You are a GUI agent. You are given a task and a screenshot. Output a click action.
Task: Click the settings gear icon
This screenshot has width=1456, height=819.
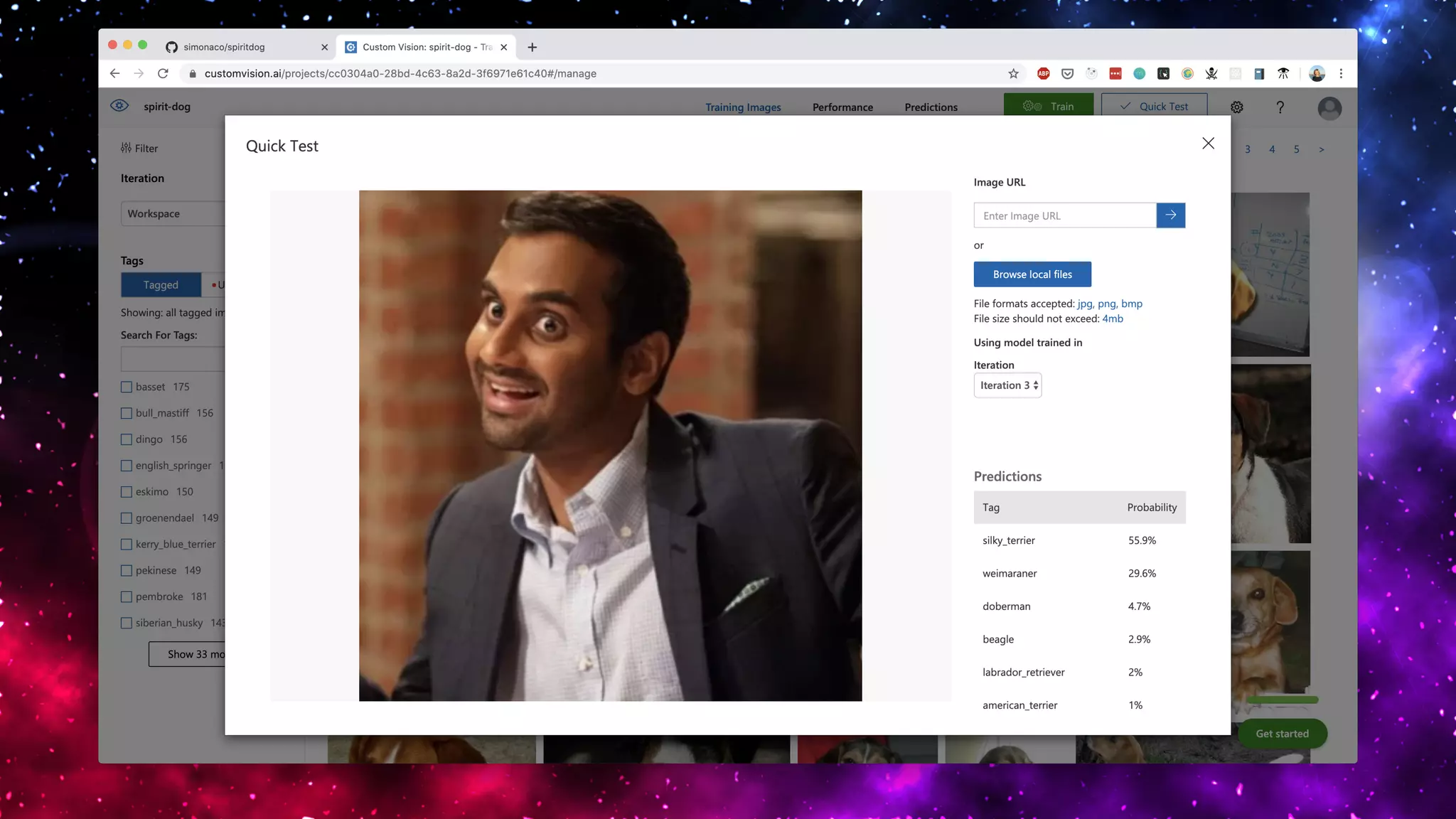pos(1237,107)
